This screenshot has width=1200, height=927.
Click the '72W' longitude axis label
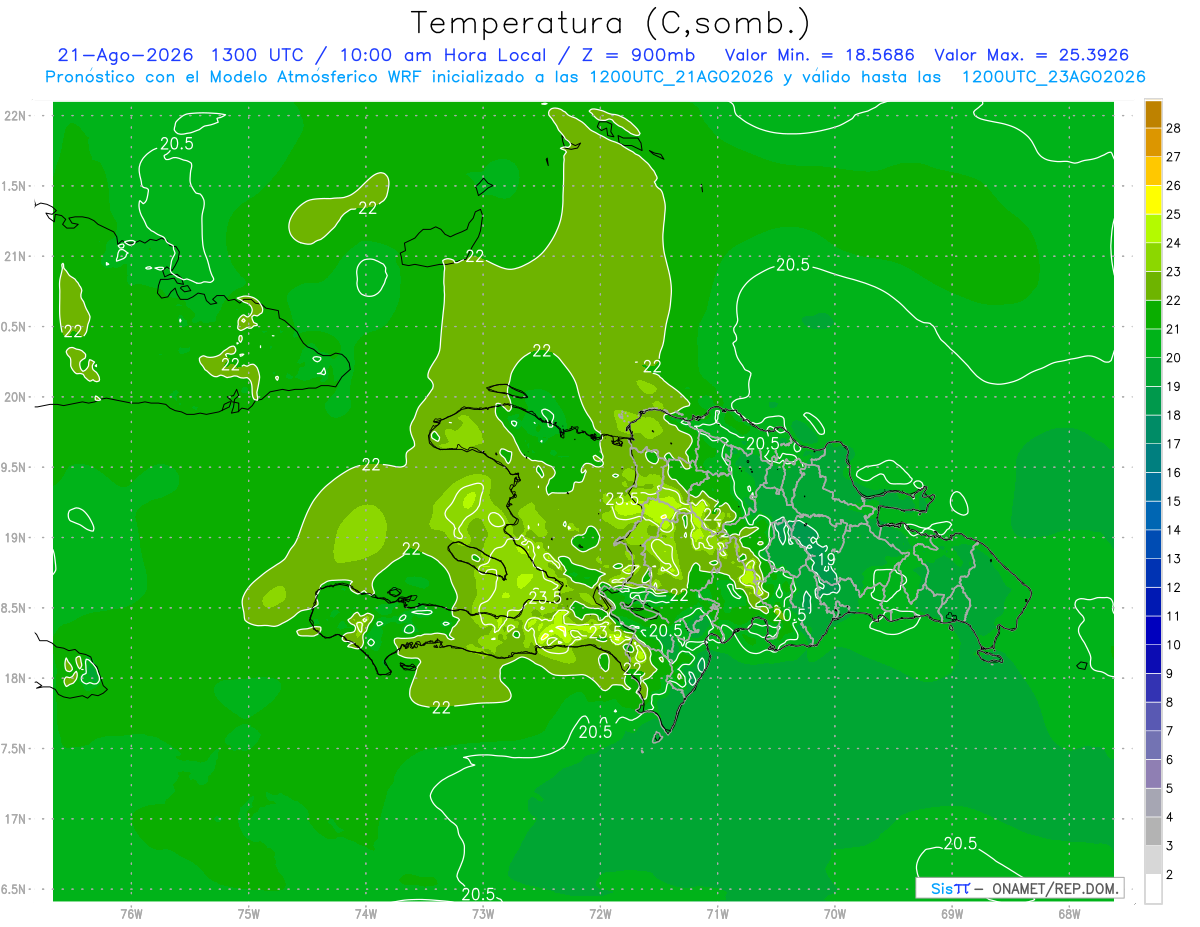[601, 913]
